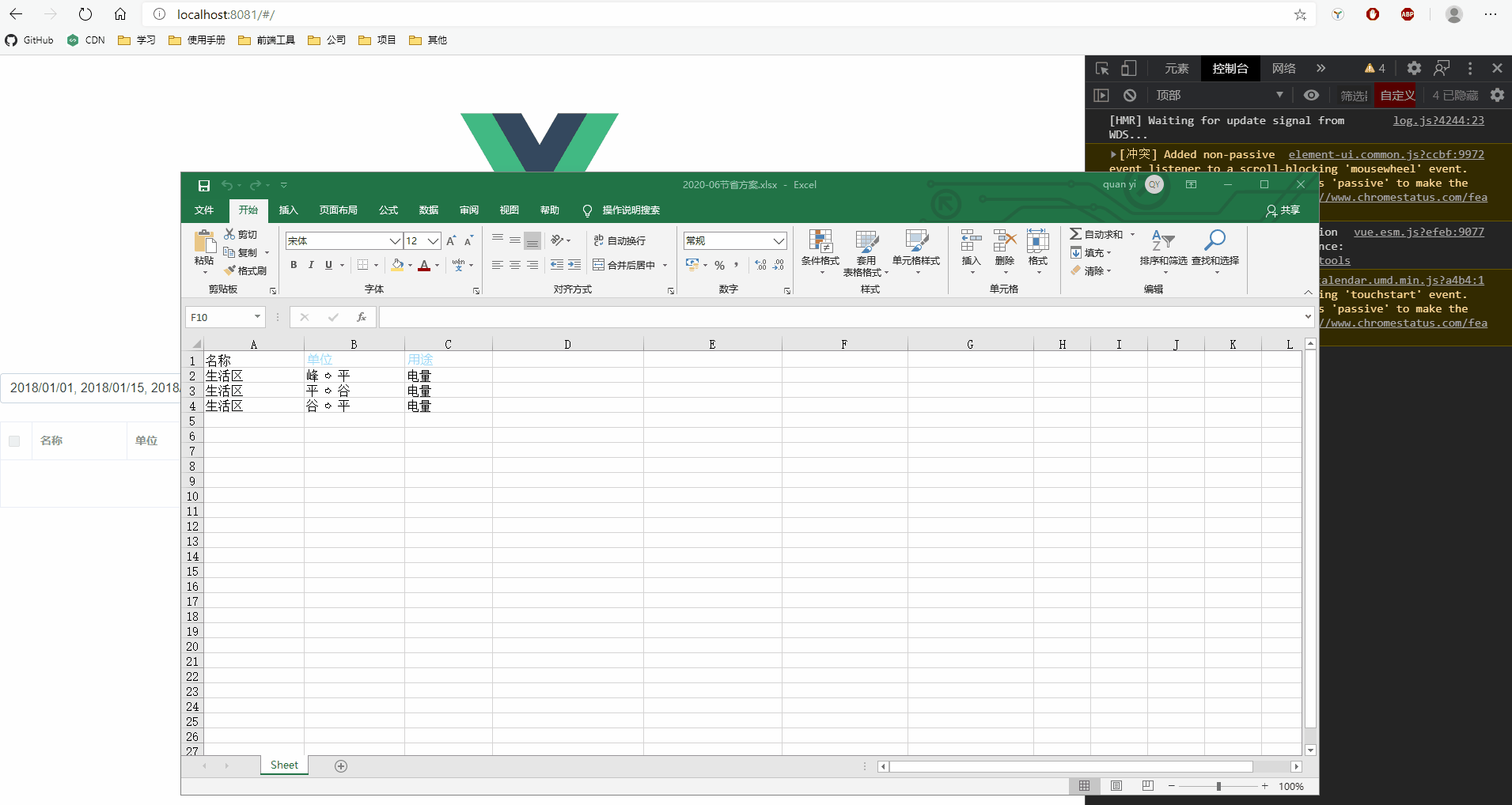Click the 共享 Share button
The width and height of the screenshot is (1512, 805).
click(1283, 210)
